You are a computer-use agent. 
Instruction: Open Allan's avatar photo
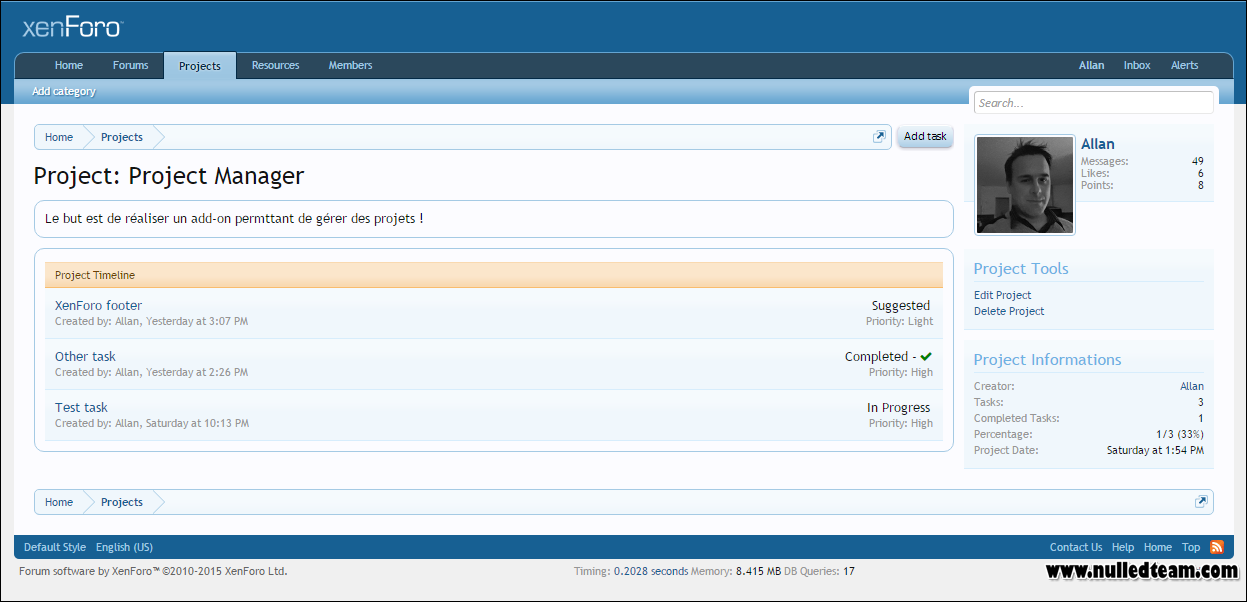1025,185
